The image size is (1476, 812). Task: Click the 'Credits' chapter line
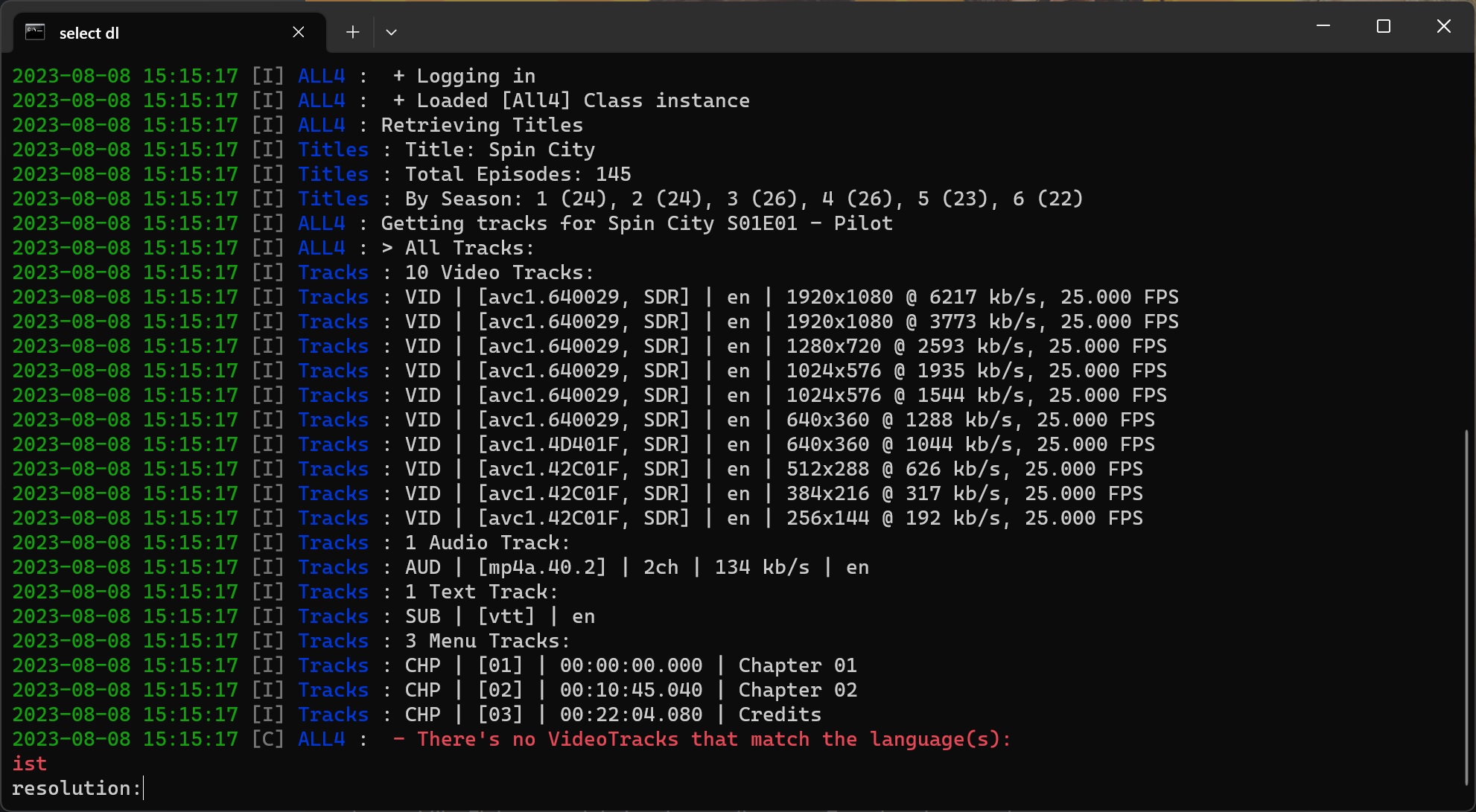pyautogui.click(x=779, y=715)
